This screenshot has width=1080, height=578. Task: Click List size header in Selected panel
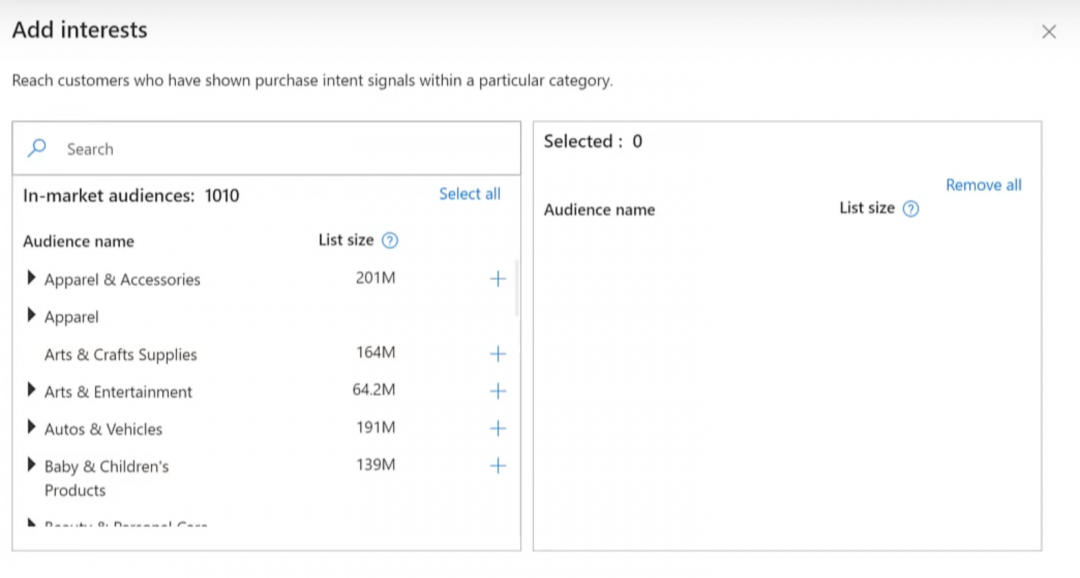866,208
